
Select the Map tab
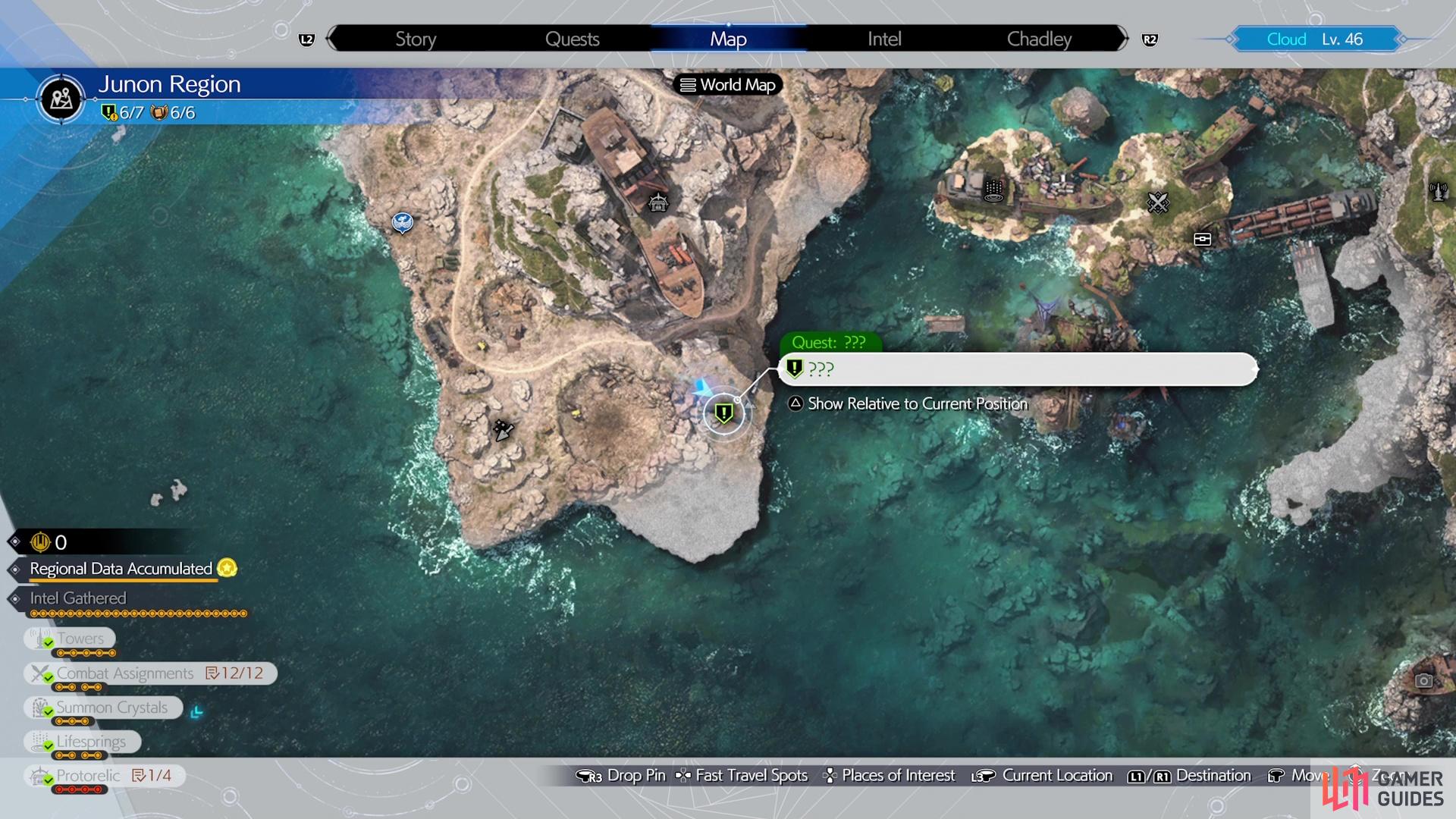[728, 39]
